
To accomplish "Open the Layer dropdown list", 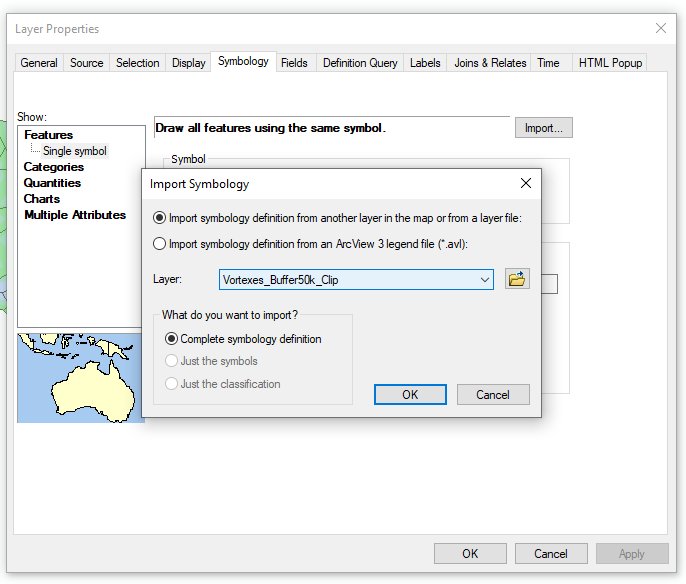I will click(356, 280).
